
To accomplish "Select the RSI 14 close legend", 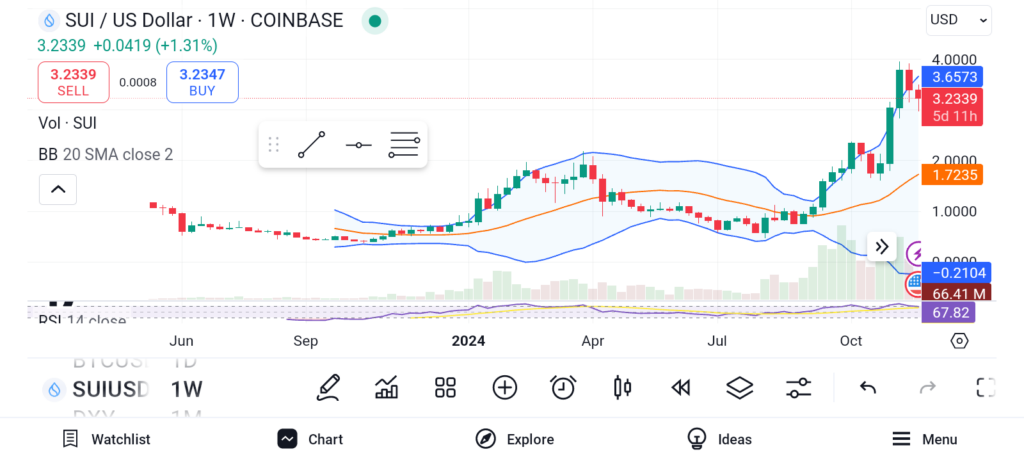I will 82,321.
